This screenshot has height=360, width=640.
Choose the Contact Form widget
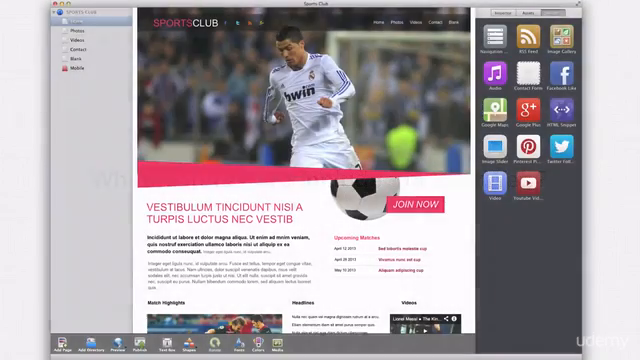coord(528,73)
